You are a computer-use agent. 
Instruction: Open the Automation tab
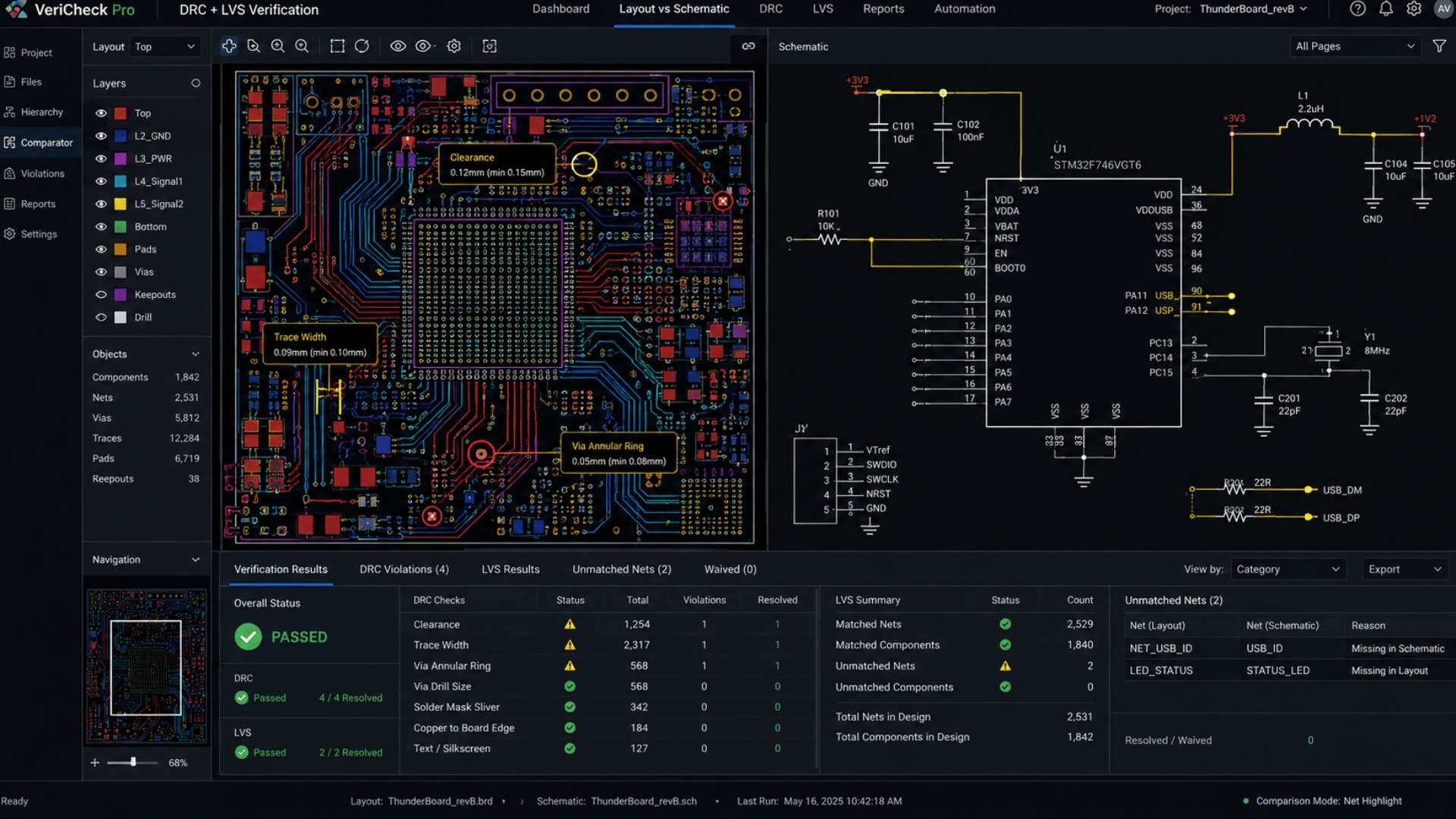[x=965, y=9]
